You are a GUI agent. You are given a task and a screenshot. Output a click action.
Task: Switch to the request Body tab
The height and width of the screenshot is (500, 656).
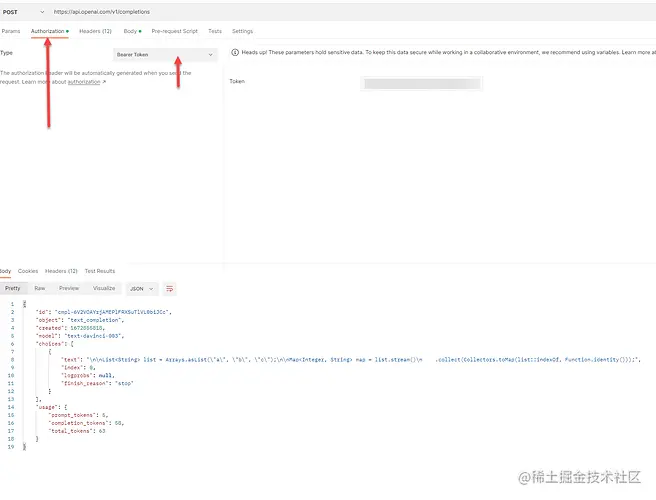click(132, 31)
